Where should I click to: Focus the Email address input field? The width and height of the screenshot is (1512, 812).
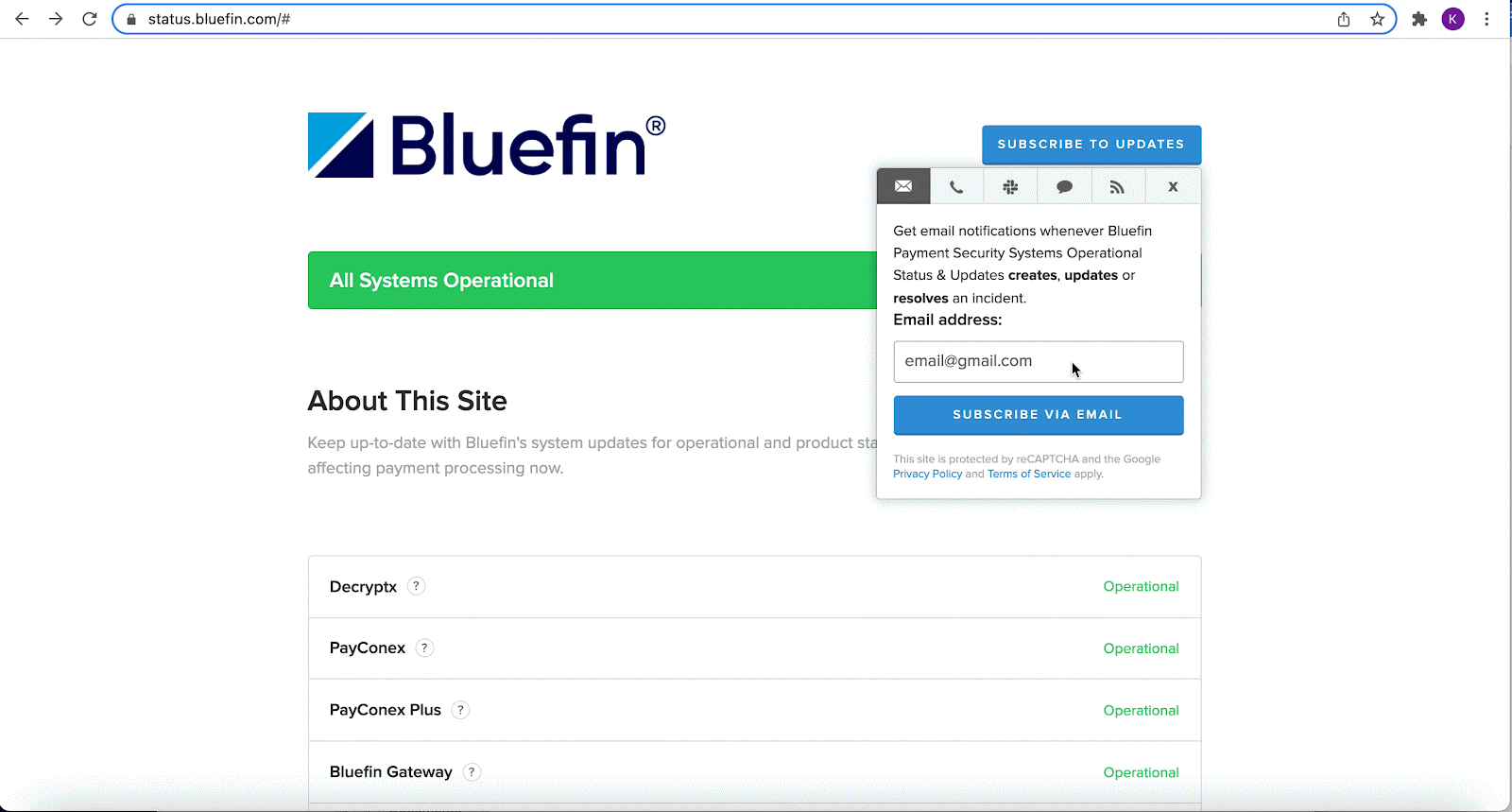(1038, 361)
